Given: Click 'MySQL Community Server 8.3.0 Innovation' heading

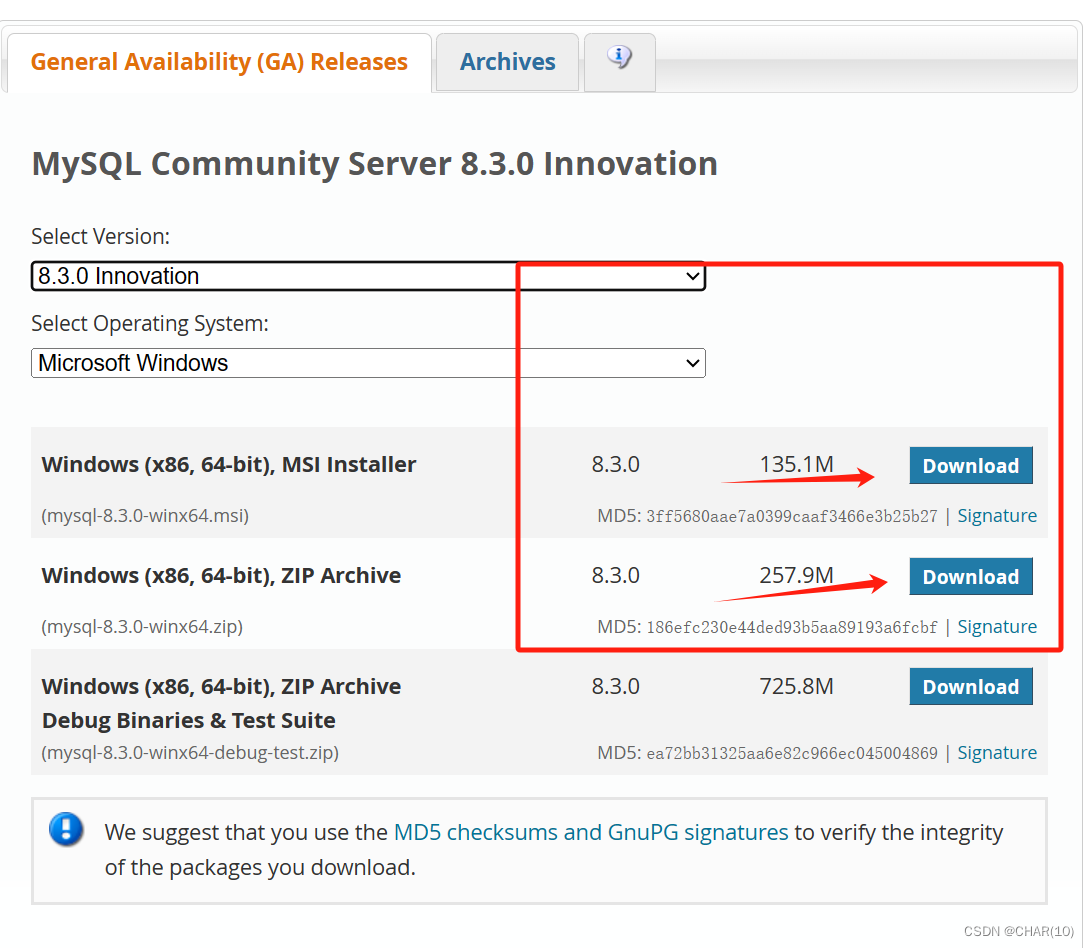Looking at the screenshot, I should (x=375, y=165).
